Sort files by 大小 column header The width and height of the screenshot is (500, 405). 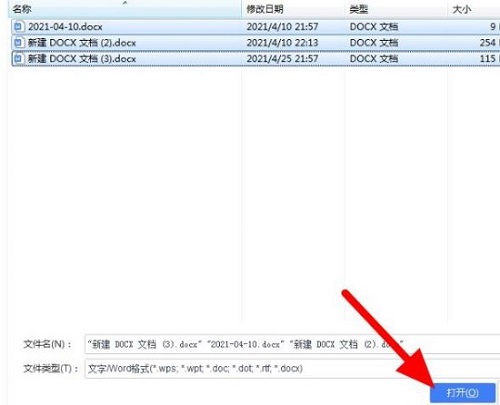pos(462,9)
